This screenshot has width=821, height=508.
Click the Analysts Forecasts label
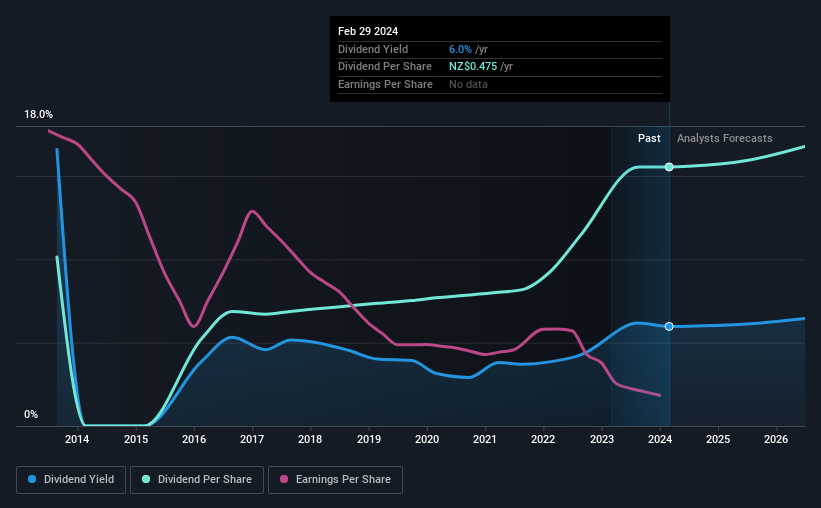725,138
